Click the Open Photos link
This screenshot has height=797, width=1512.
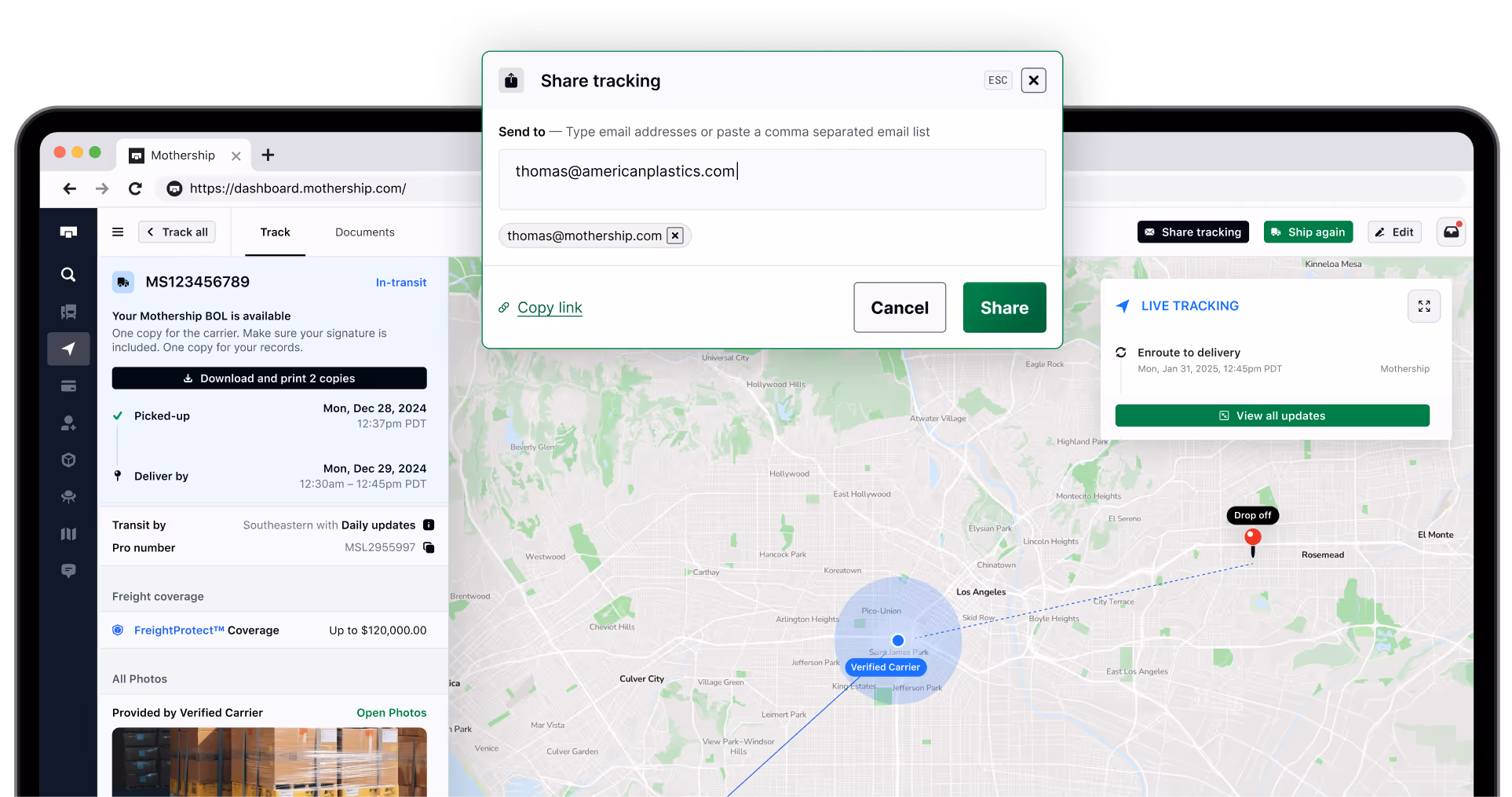pos(392,712)
